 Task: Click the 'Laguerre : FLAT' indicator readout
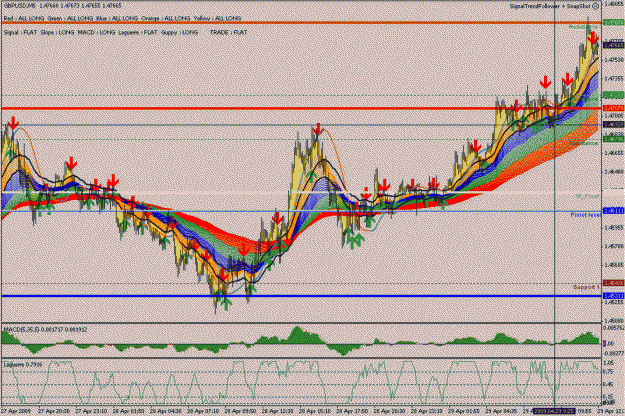tap(138, 32)
